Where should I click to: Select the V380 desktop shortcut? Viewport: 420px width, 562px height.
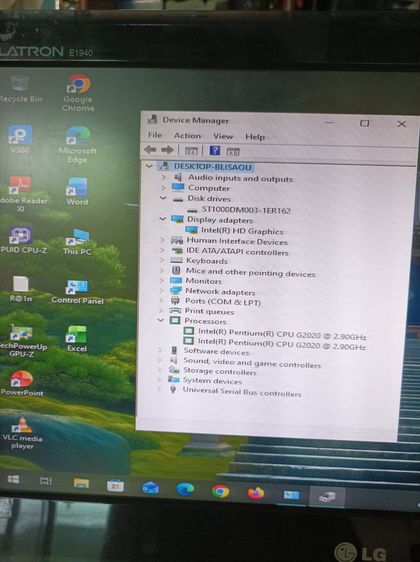(20, 139)
